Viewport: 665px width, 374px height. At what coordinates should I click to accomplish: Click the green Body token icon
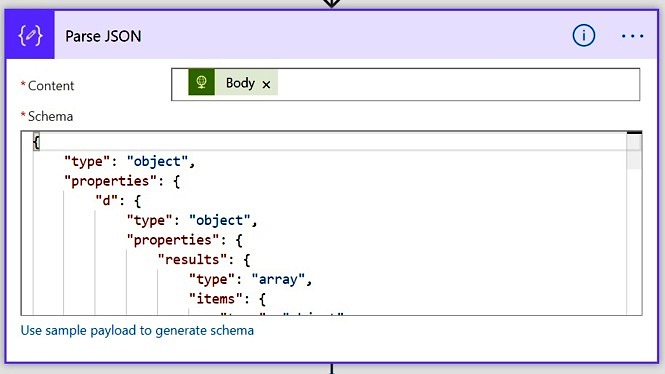coord(201,82)
